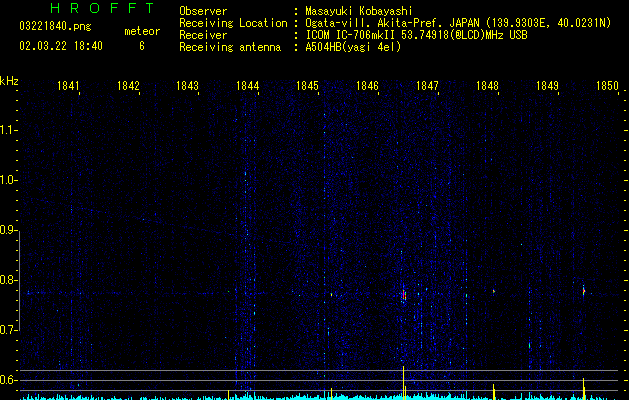Click the 1.0 kHz axis value
Viewport: 629px width, 400px height.
pos(8,180)
